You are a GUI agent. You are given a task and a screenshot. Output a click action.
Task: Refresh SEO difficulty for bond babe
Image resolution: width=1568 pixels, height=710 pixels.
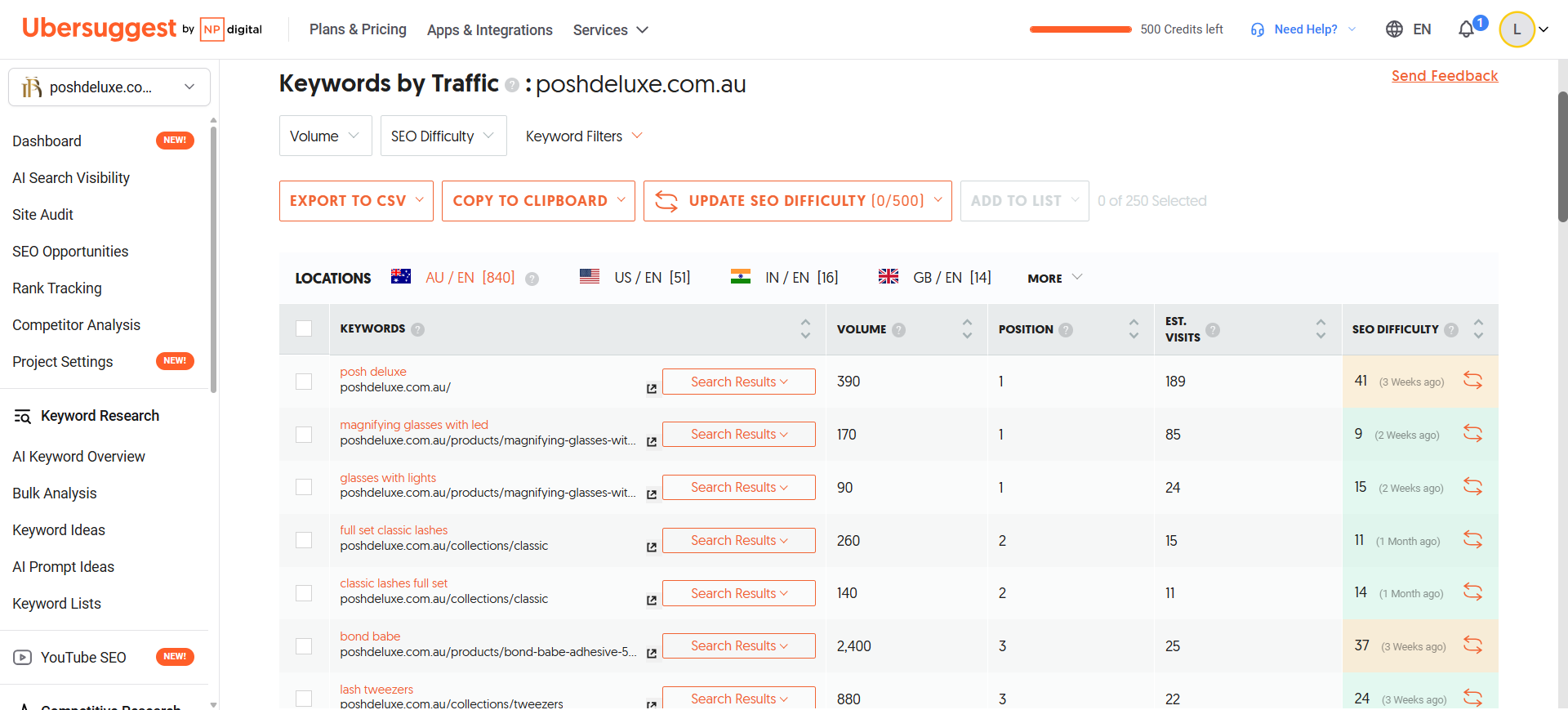tap(1472, 645)
